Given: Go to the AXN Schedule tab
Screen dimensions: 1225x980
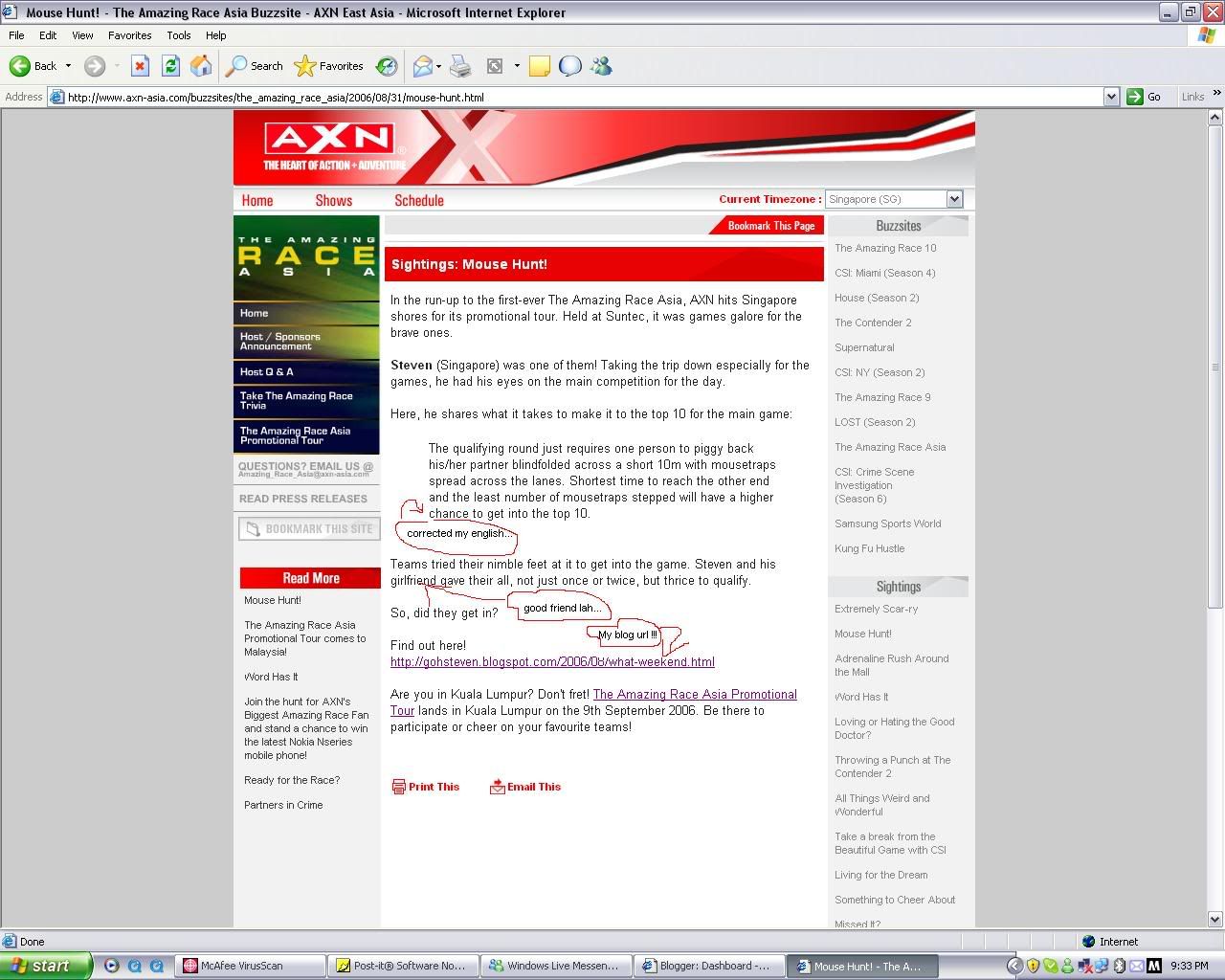Looking at the screenshot, I should (x=419, y=200).
